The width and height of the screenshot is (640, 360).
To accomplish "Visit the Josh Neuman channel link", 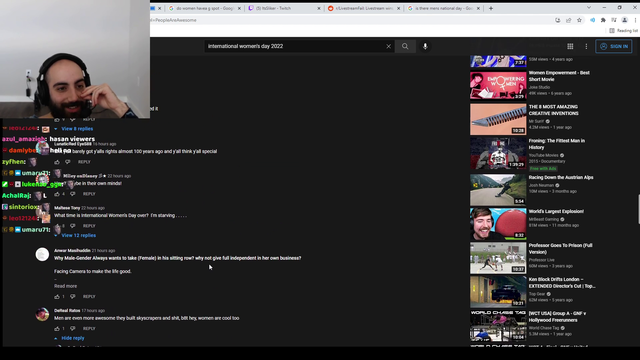I will click(541, 185).
